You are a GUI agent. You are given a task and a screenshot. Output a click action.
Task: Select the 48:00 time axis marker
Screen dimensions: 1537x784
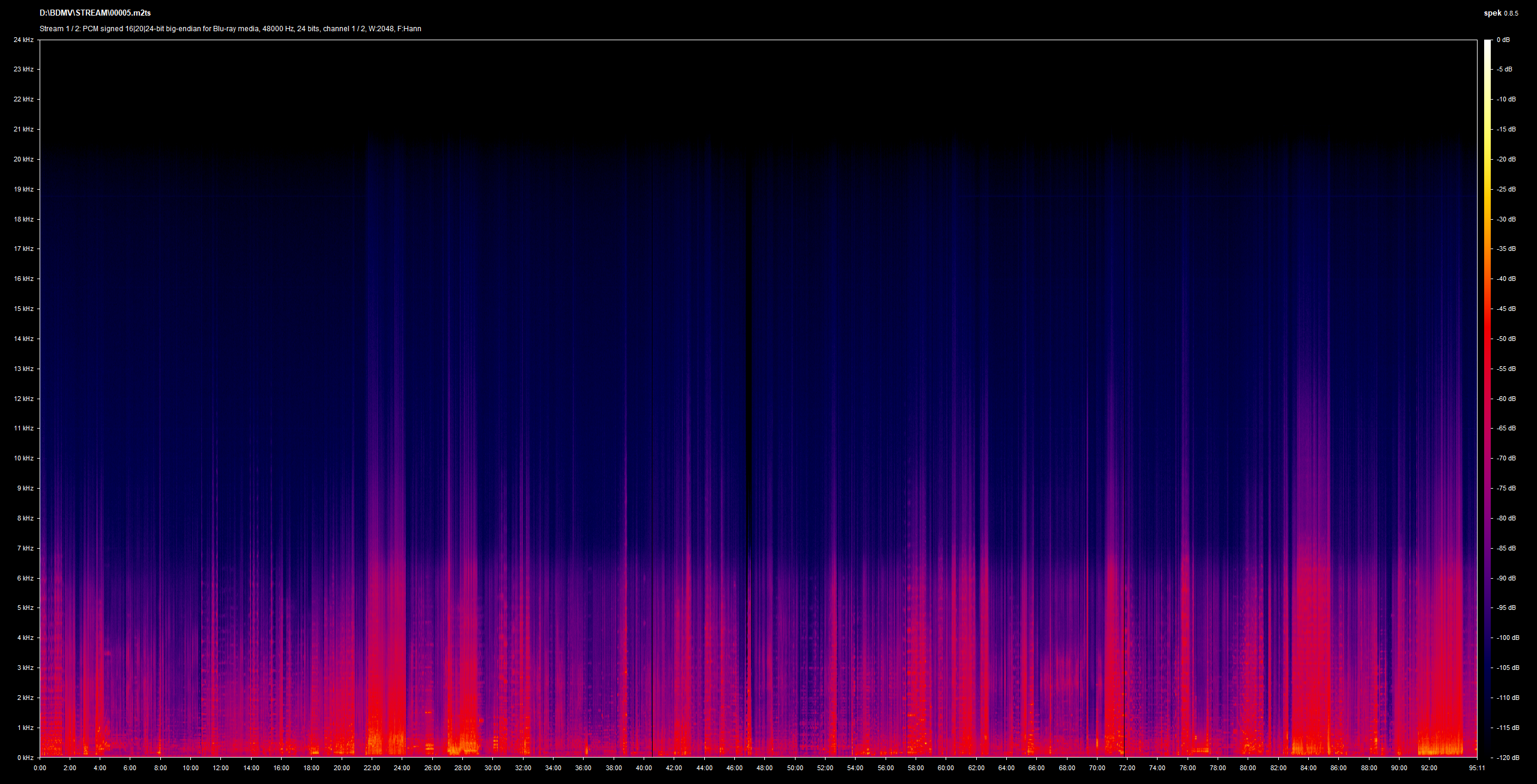pos(764,768)
